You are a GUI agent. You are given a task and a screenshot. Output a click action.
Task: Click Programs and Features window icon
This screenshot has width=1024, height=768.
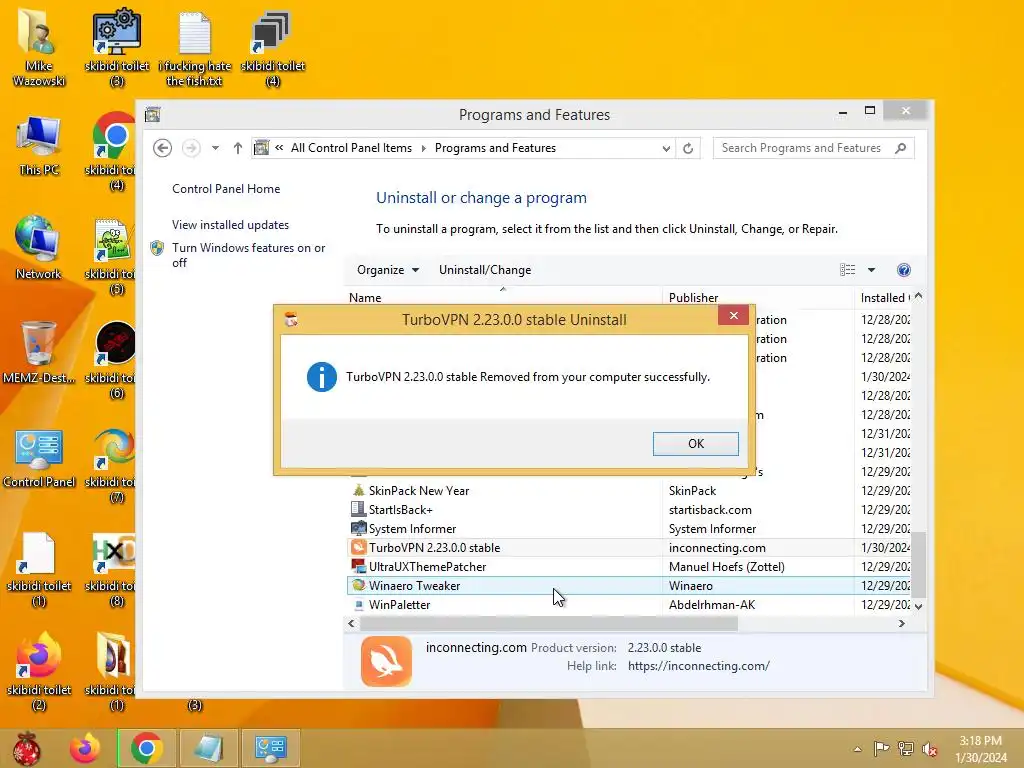(x=153, y=115)
